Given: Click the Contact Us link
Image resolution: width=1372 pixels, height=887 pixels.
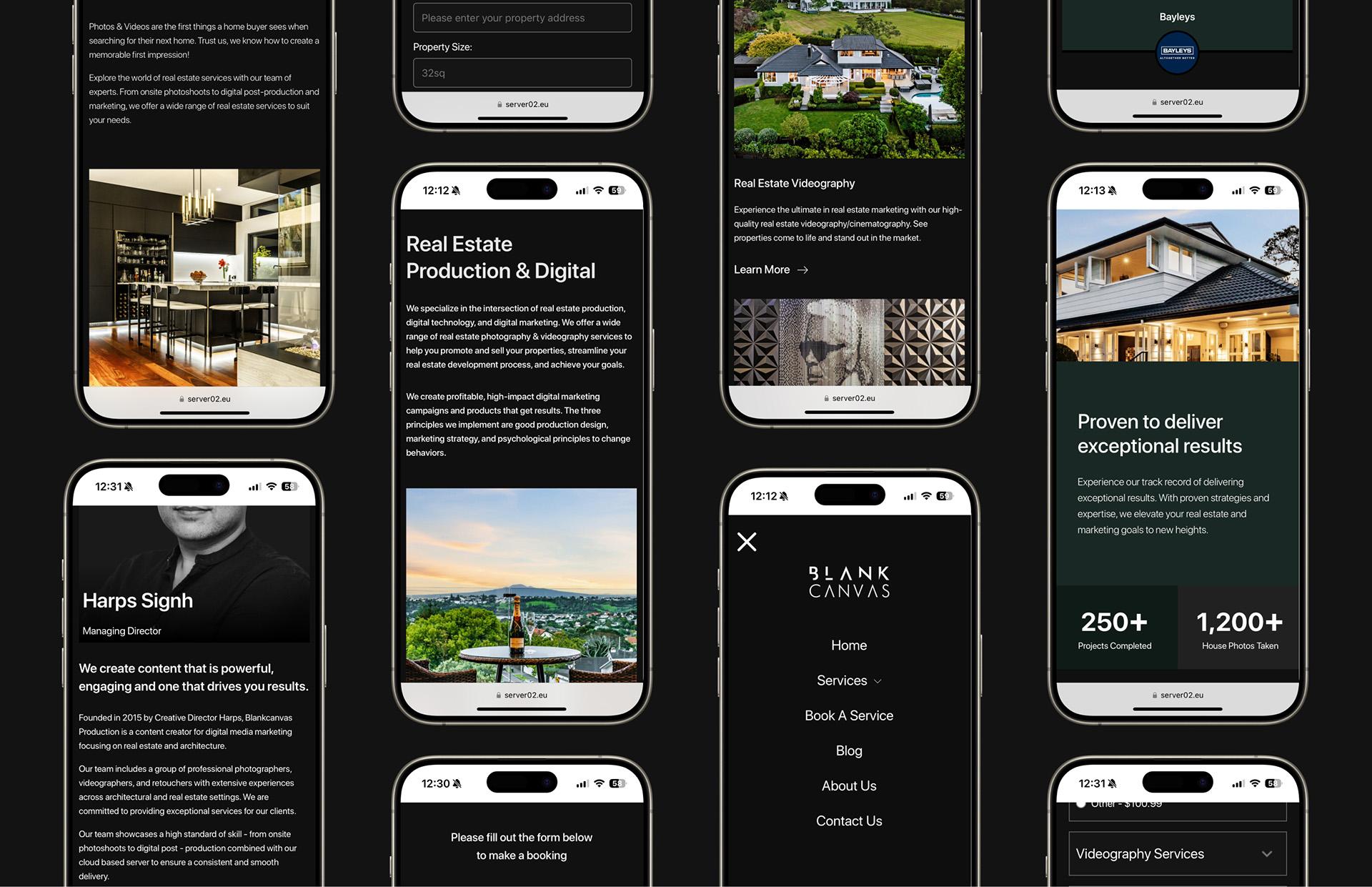Looking at the screenshot, I should tap(848, 820).
